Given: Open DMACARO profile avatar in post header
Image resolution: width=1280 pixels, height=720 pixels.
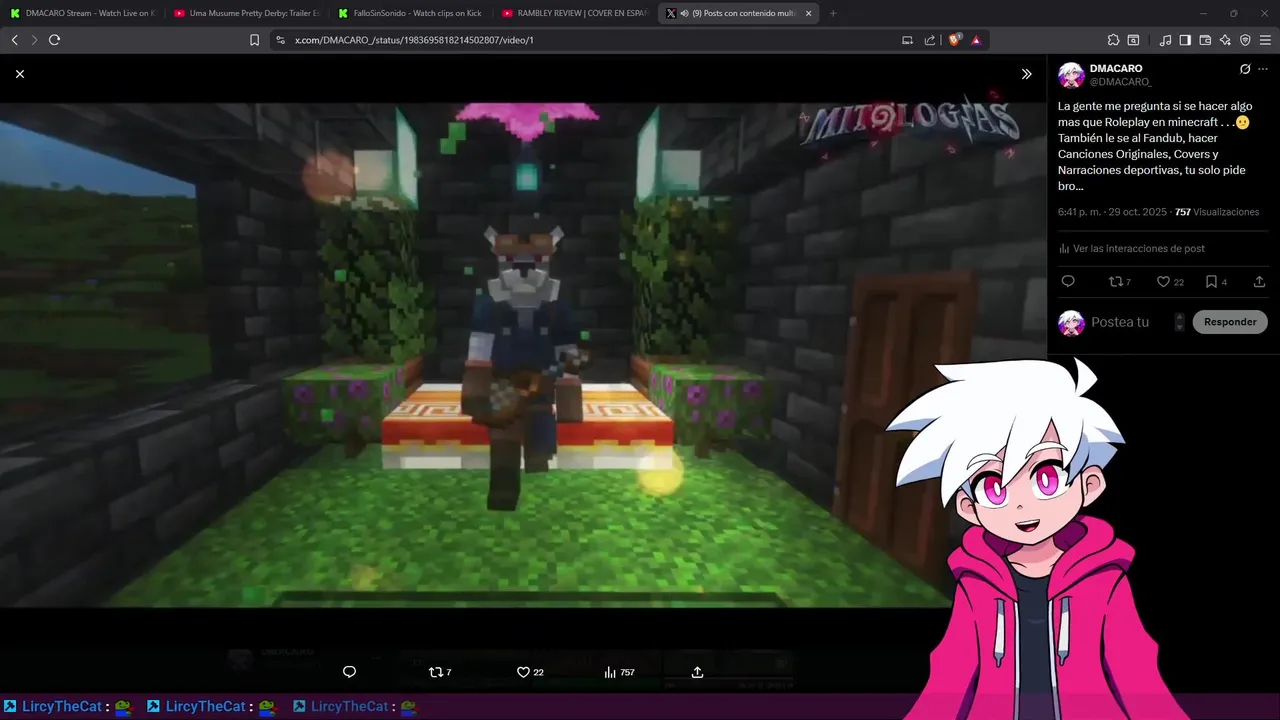Looking at the screenshot, I should [1071, 75].
